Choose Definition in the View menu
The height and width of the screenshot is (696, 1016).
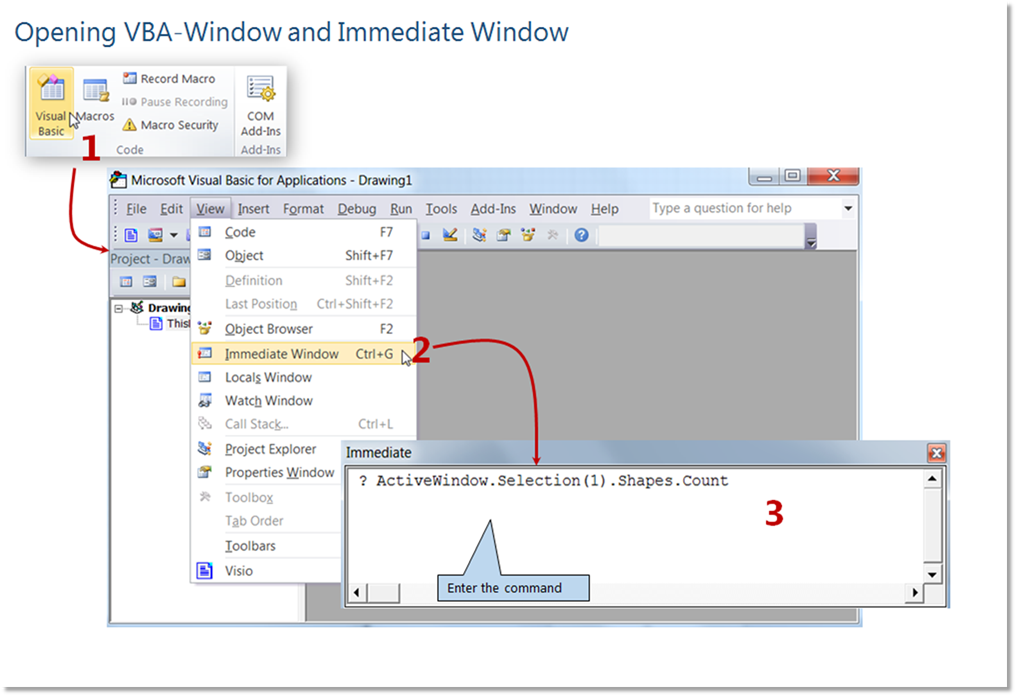[x=303, y=281]
